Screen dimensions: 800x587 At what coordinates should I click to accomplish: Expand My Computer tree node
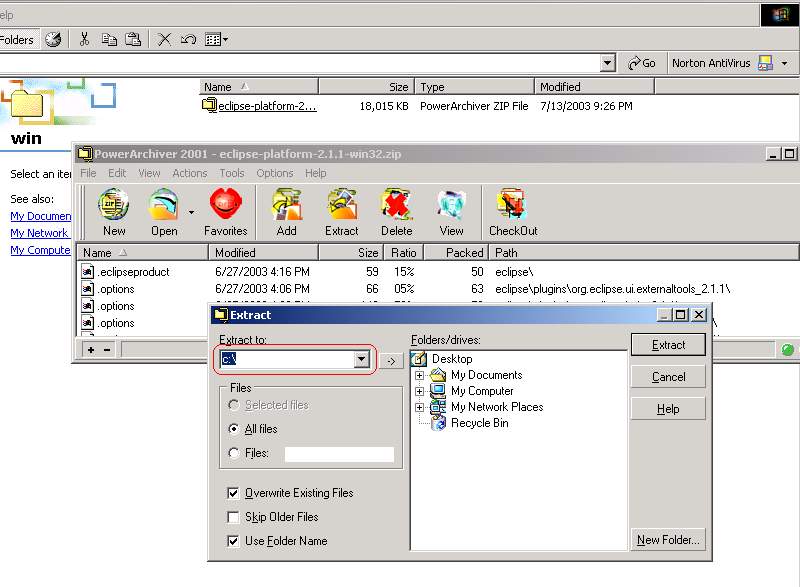[419, 391]
